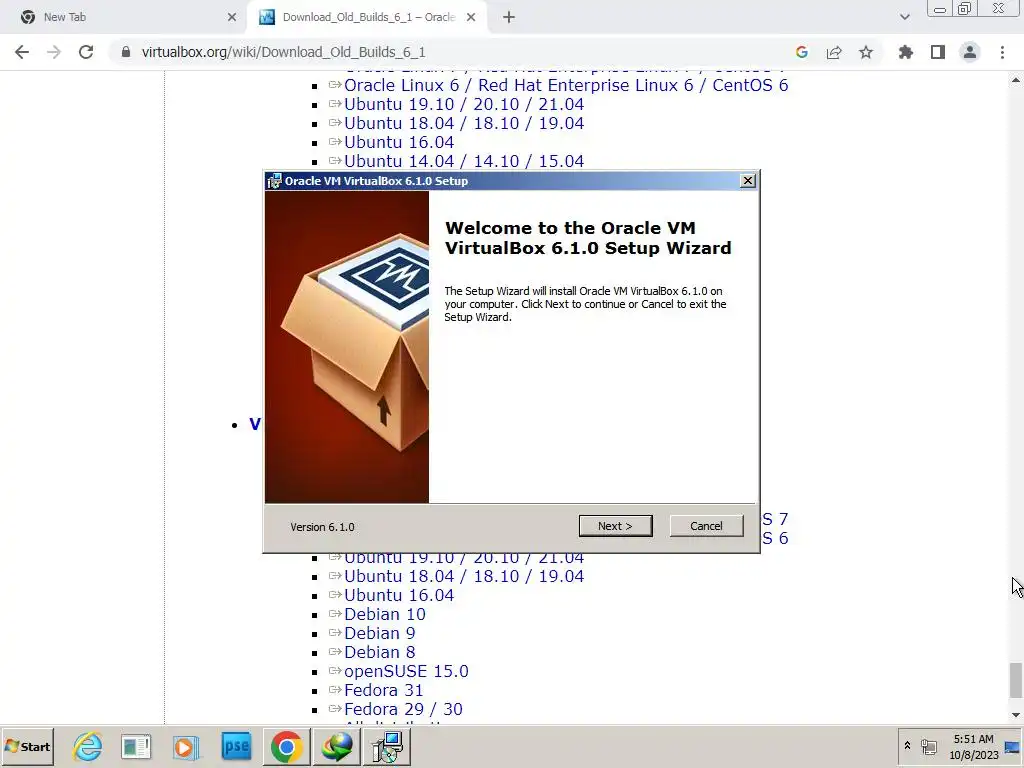Click VirtualBox Setup title bar icon

[274, 181]
